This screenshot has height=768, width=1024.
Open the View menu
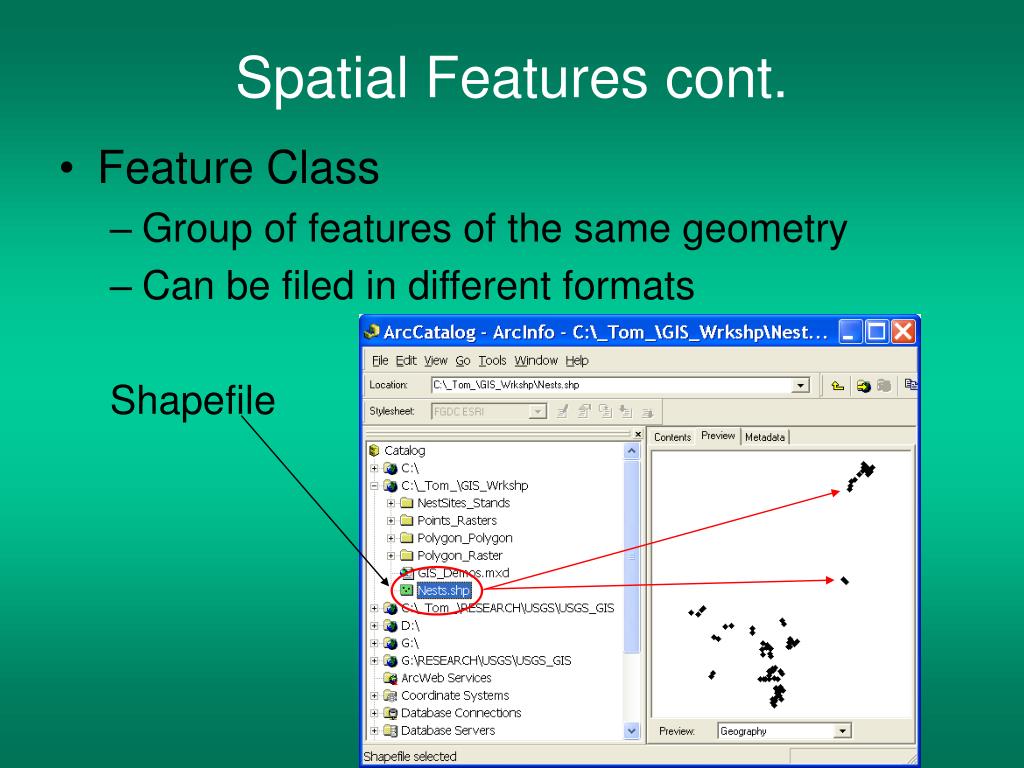[x=436, y=360]
